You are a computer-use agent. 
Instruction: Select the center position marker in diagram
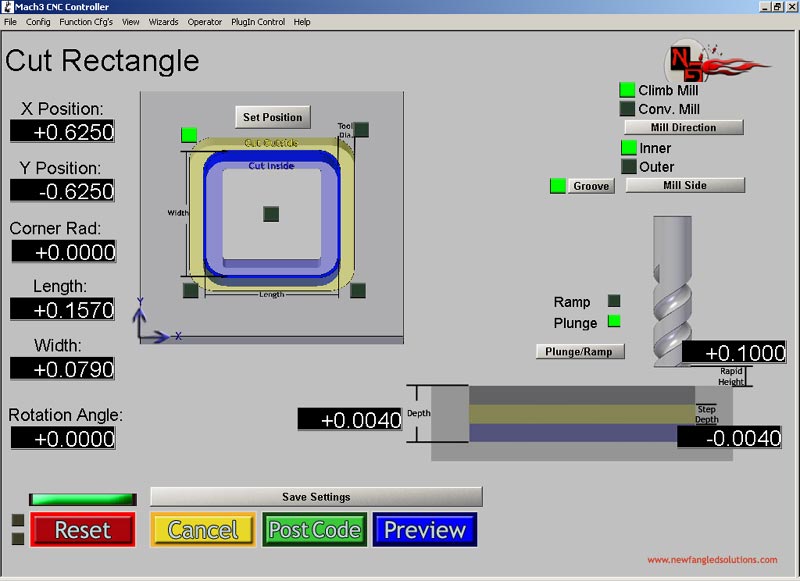(271, 214)
